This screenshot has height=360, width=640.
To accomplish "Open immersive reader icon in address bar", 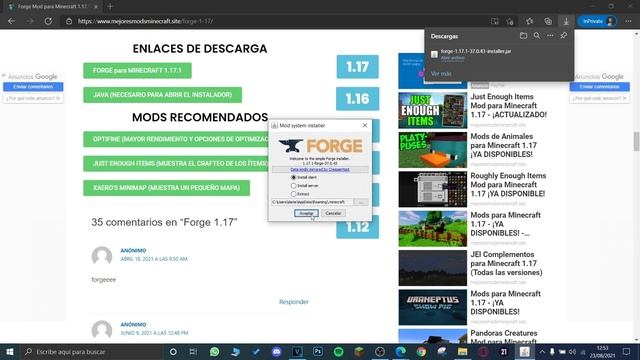I will 494,21.
